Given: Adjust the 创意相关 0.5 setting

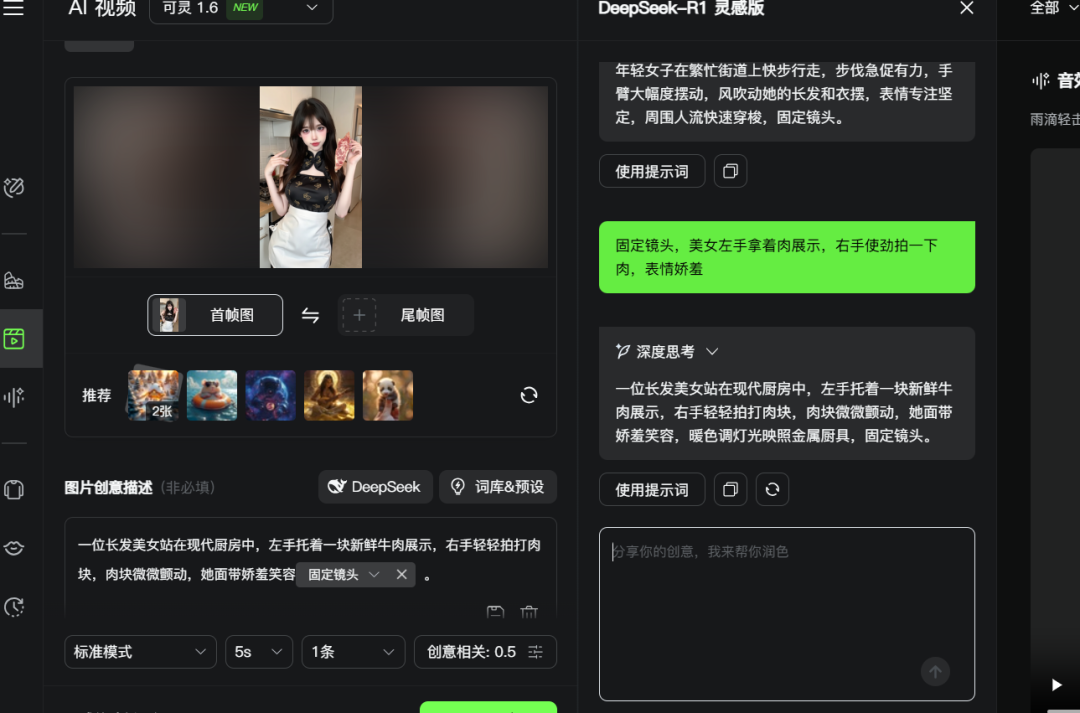Looking at the screenshot, I should [485, 652].
